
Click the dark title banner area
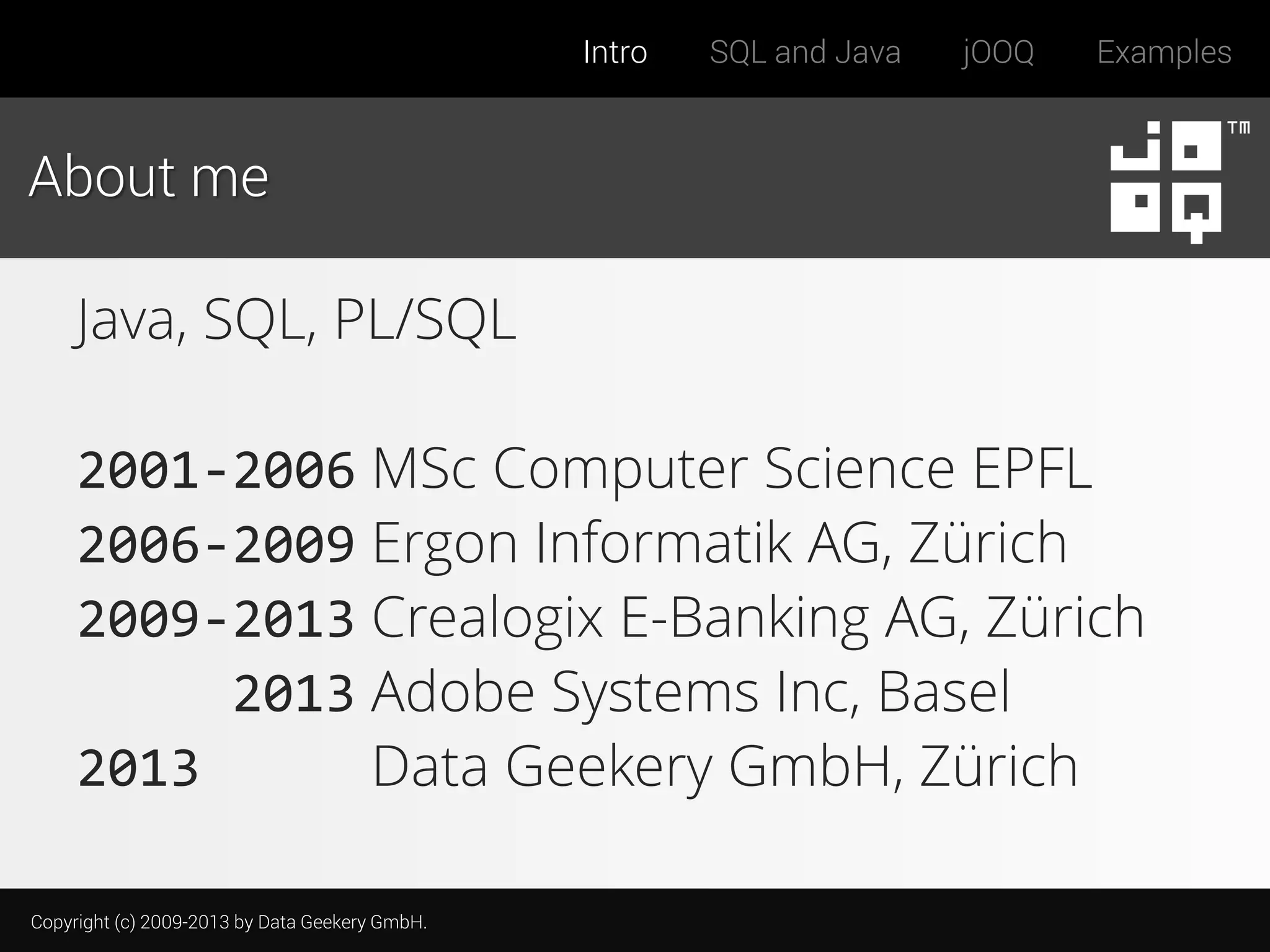pyautogui.click(x=635, y=178)
